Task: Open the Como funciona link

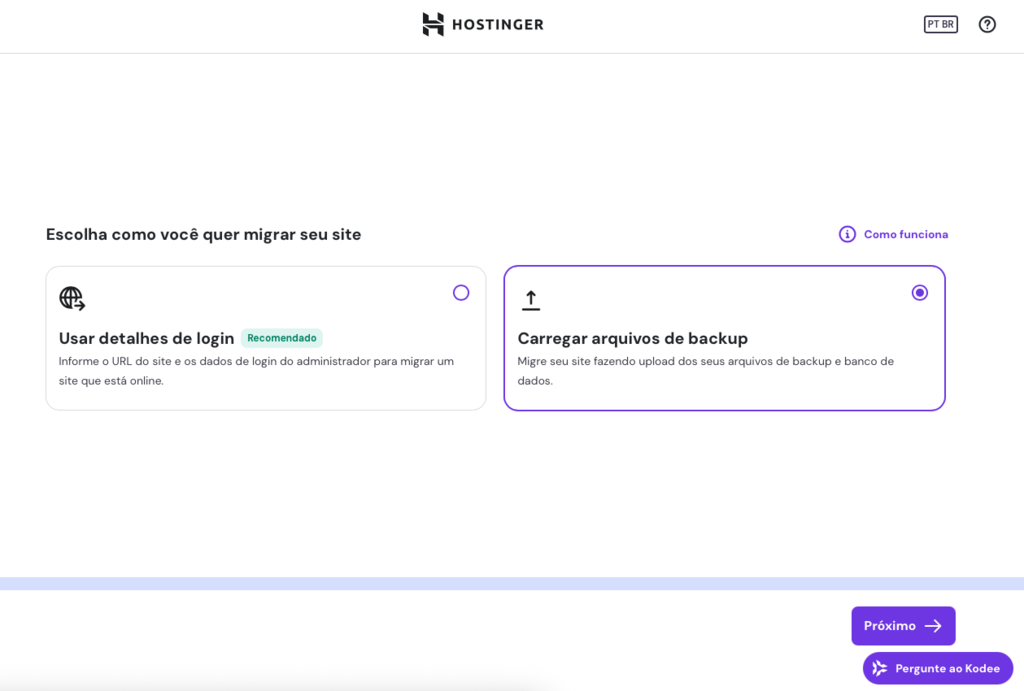Action: (x=904, y=234)
